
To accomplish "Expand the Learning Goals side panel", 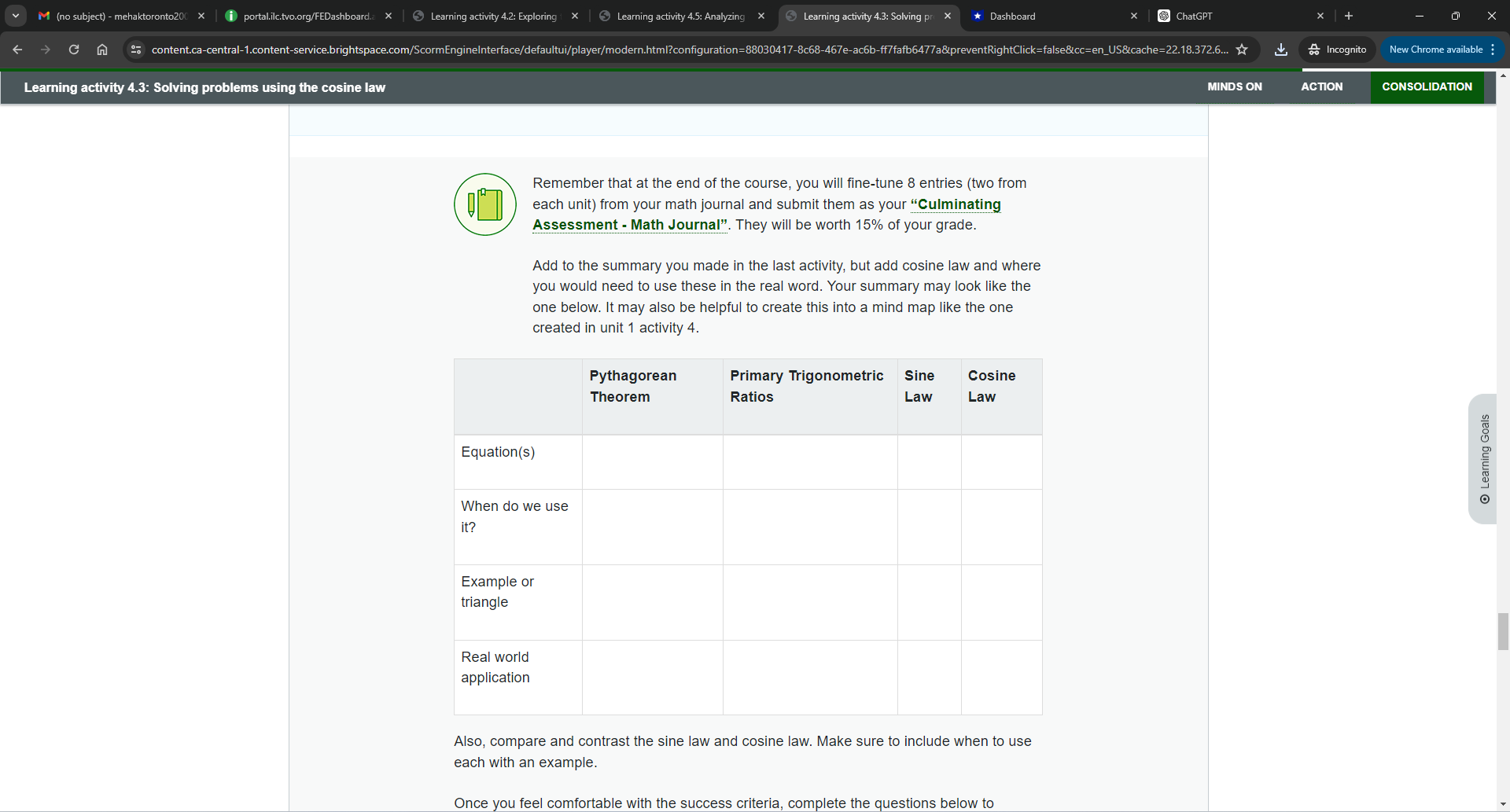I will coord(1483,459).
